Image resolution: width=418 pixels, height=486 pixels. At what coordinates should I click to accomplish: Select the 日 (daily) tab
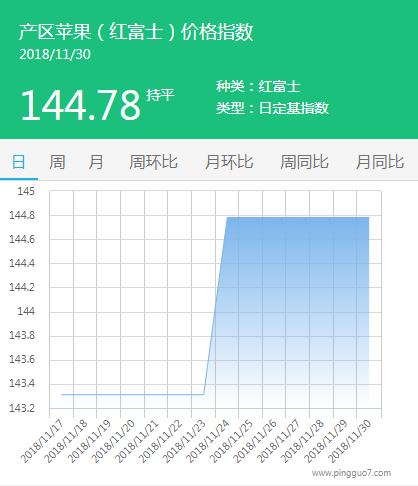coord(19,162)
